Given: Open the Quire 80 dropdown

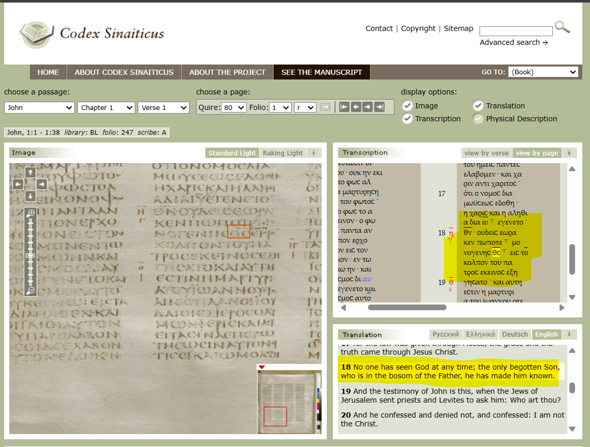Looking at the screenshot, I should pos(234,108).
